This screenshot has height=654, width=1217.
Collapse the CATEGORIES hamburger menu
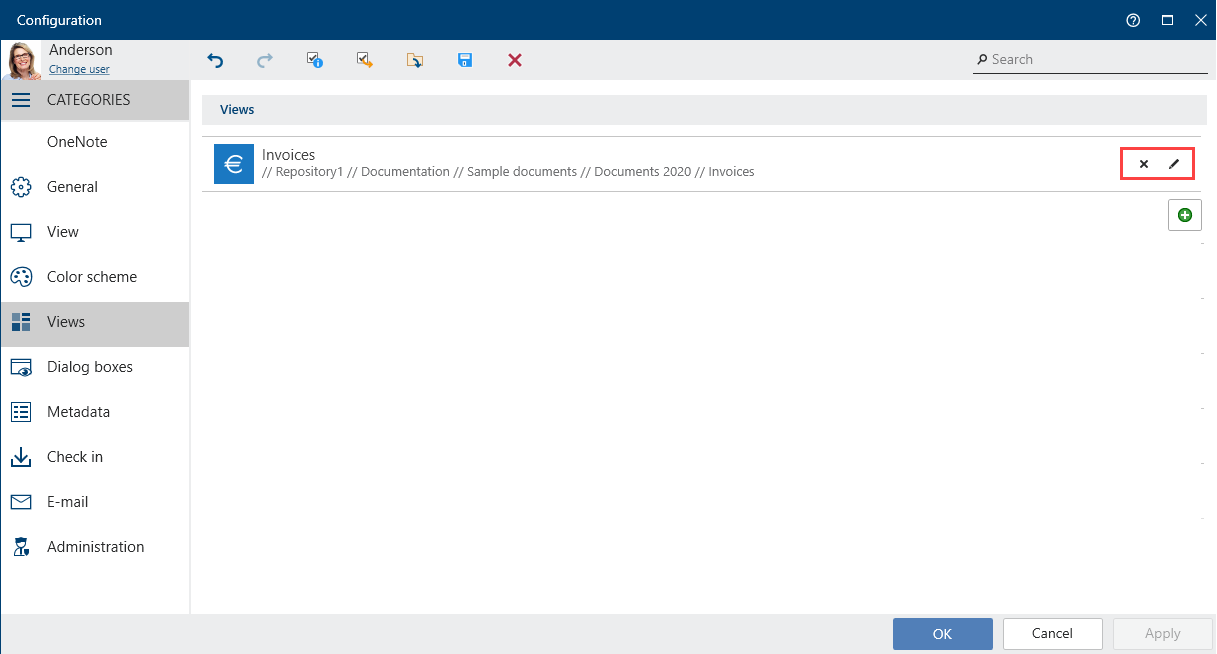[21, 100]
